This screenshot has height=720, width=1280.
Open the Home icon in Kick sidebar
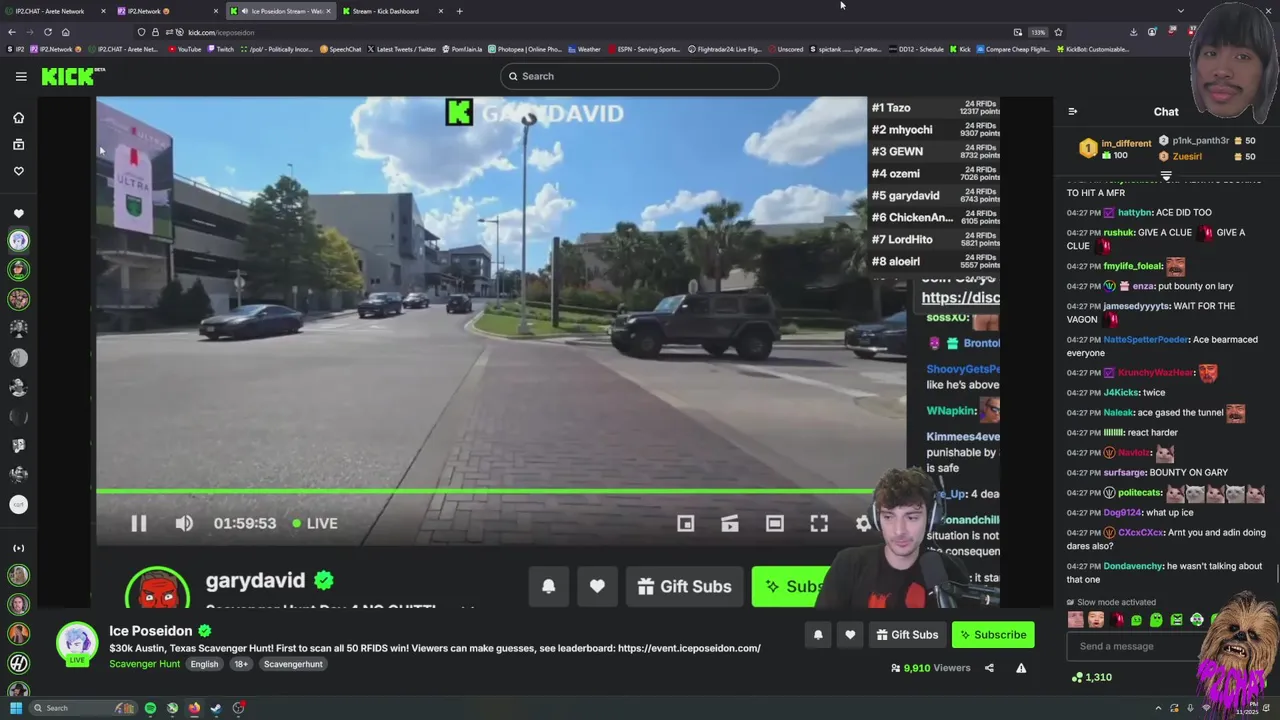pos(18,118)
